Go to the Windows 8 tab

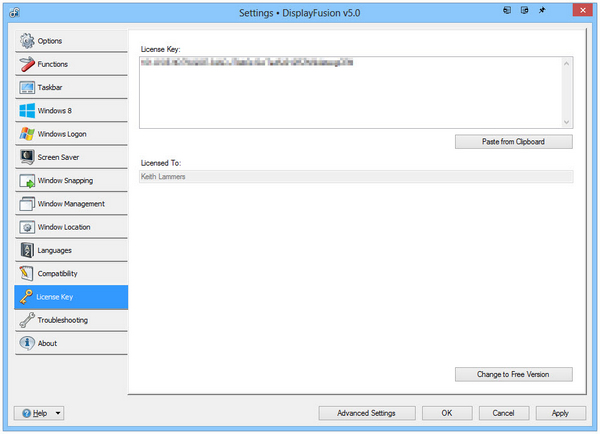coord(71,111)
